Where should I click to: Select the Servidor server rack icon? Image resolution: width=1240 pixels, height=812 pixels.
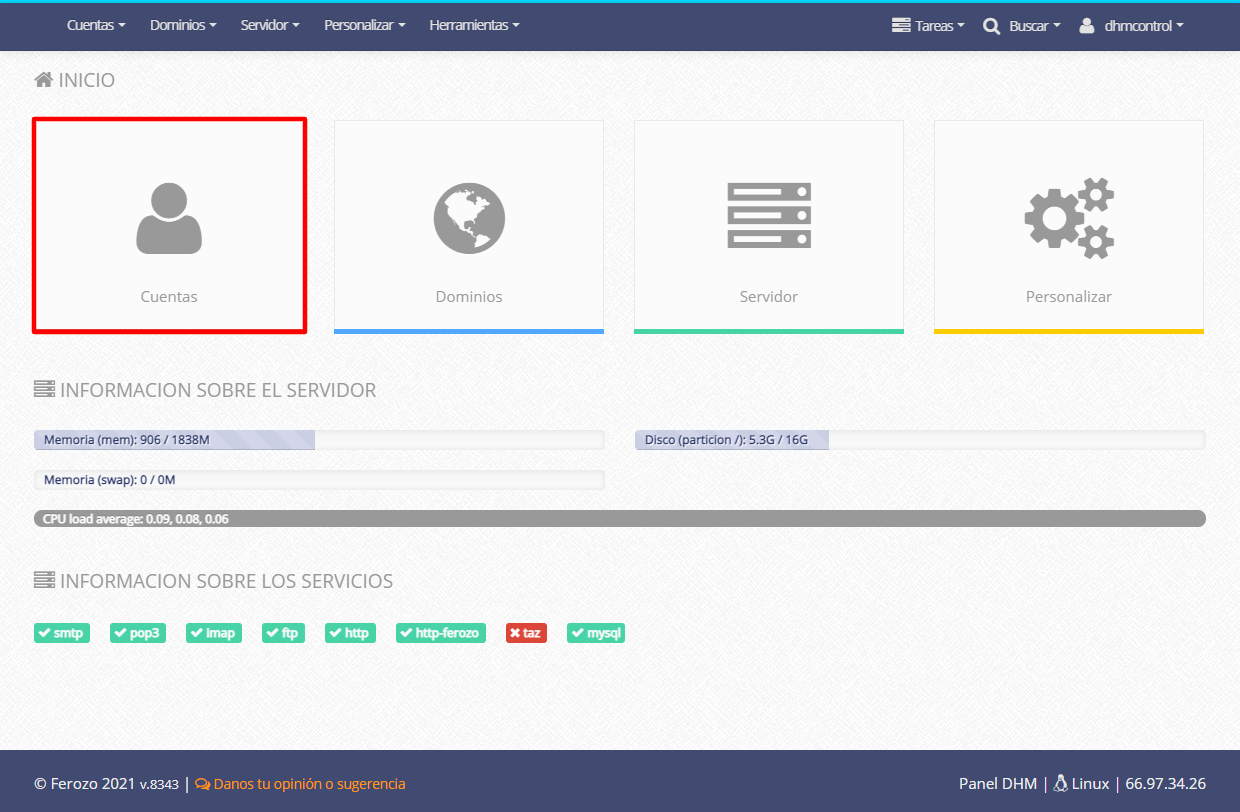click(769, 215)
